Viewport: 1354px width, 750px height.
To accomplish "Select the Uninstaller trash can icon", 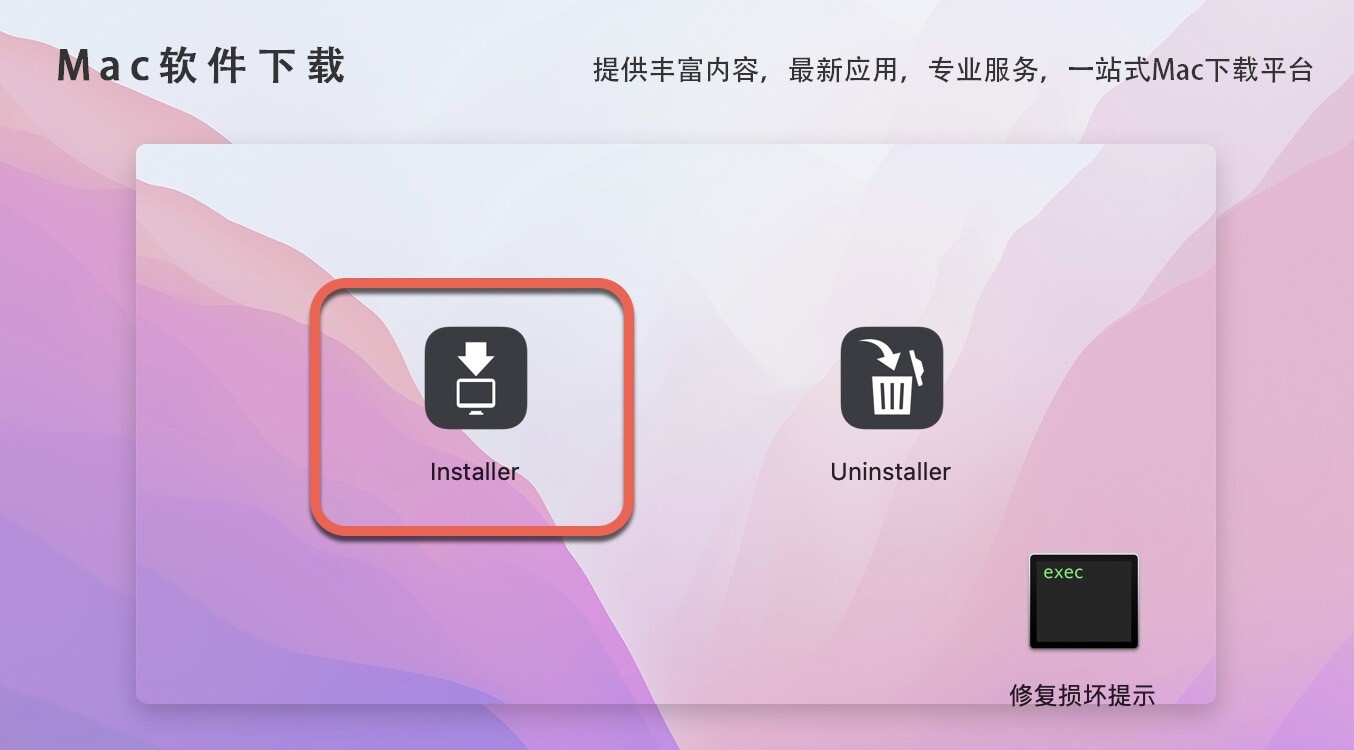I will coord(892,378).
